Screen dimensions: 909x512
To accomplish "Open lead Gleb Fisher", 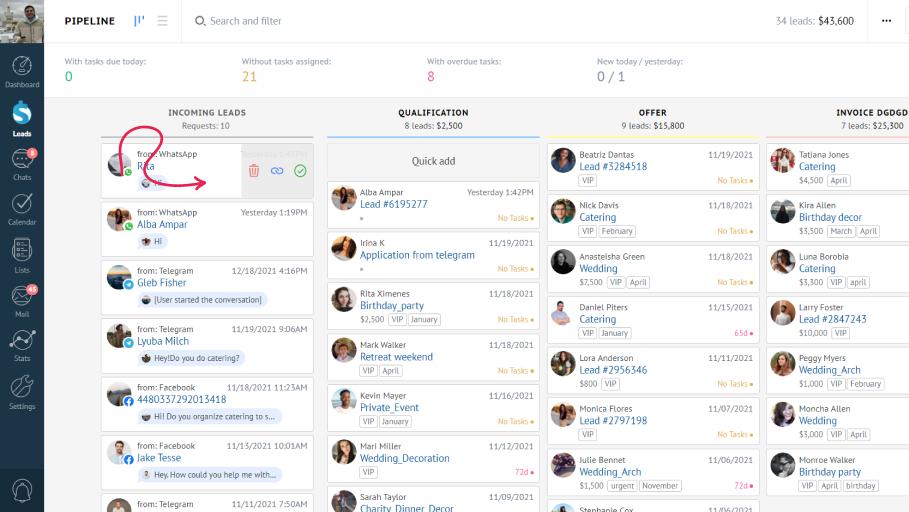I will tap(161, 283).
